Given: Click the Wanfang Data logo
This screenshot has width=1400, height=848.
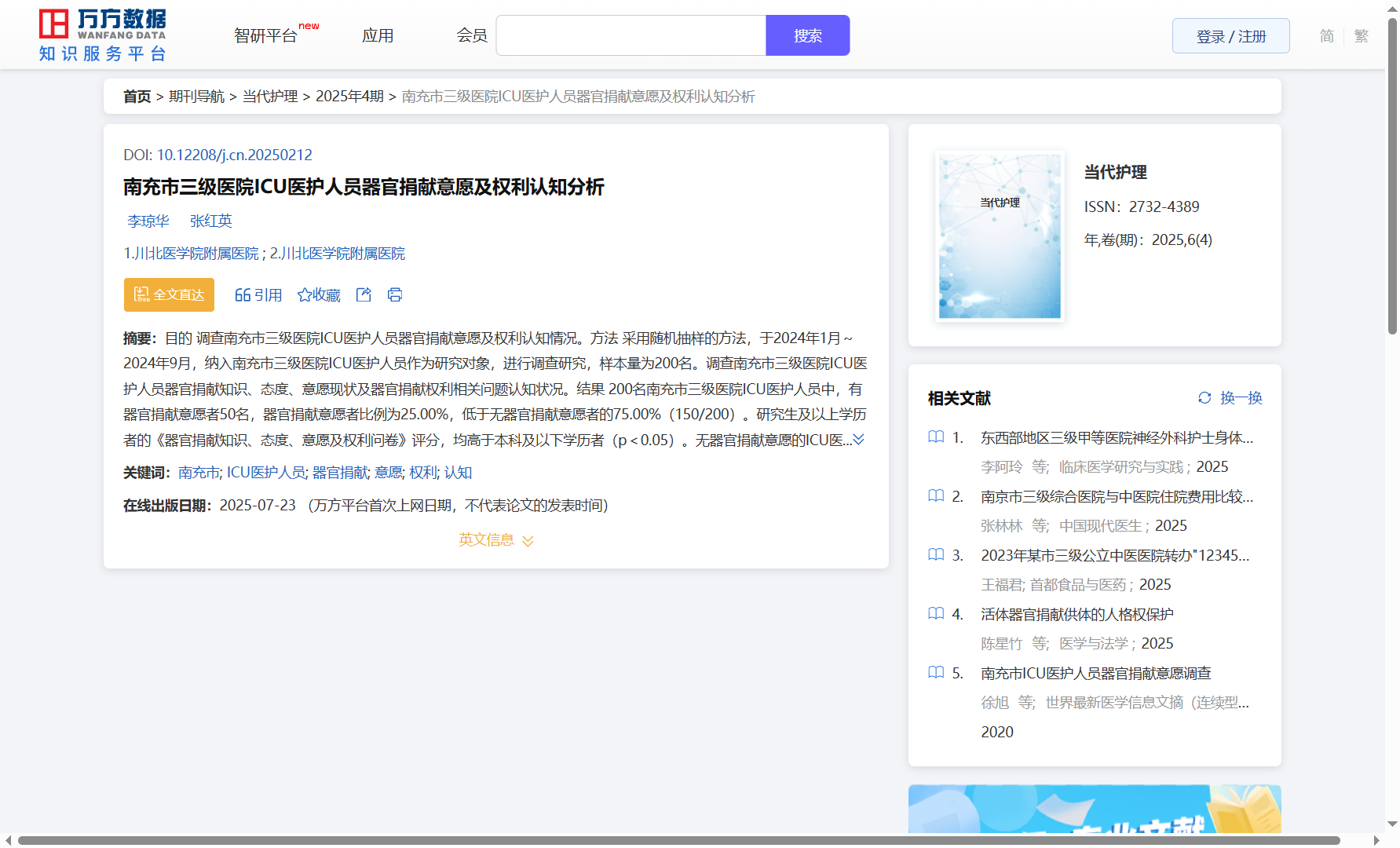Looking at the screenshot, I should click(102, 35).
